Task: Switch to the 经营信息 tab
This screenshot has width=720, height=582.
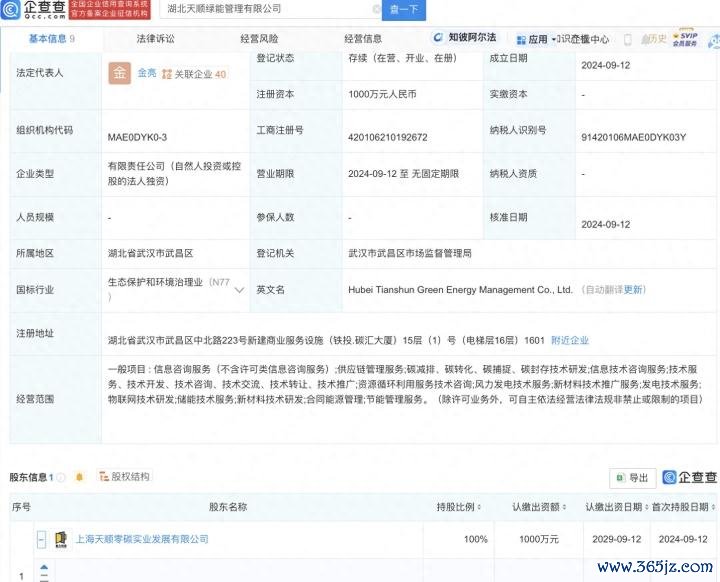Action: (363, 39)
